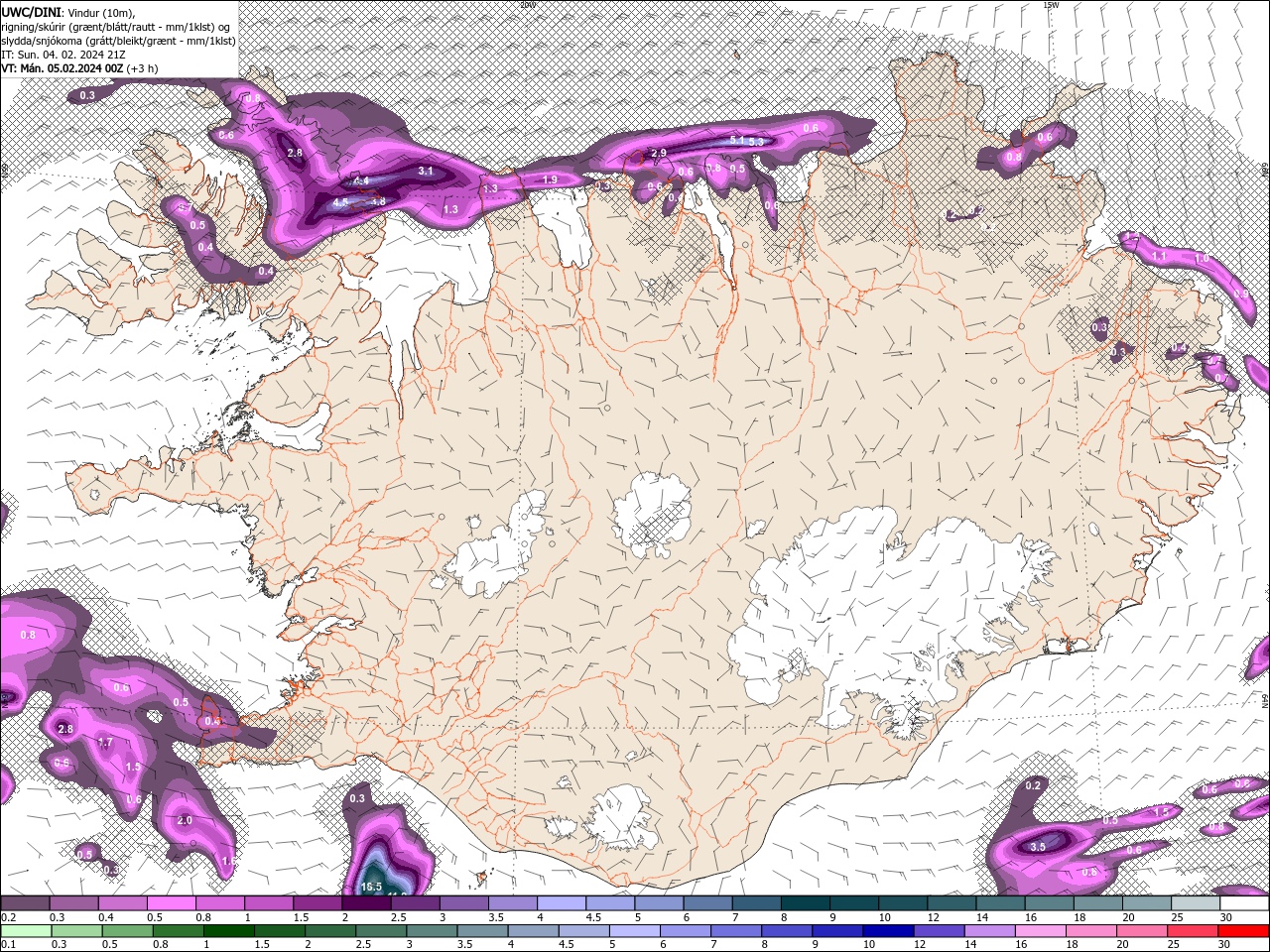Click the 5.3 snowfall value on the map
The image size is (1270, 952).
pyautogui.click(x=756, y=141)
